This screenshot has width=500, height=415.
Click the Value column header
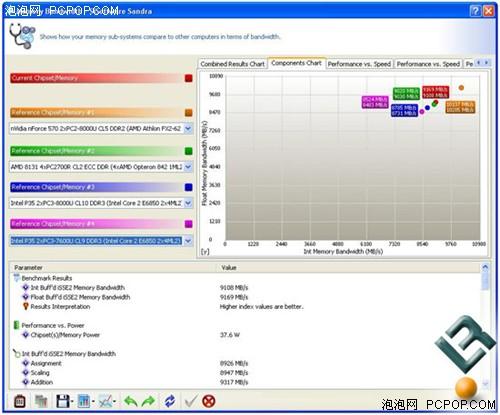(348, 267)
